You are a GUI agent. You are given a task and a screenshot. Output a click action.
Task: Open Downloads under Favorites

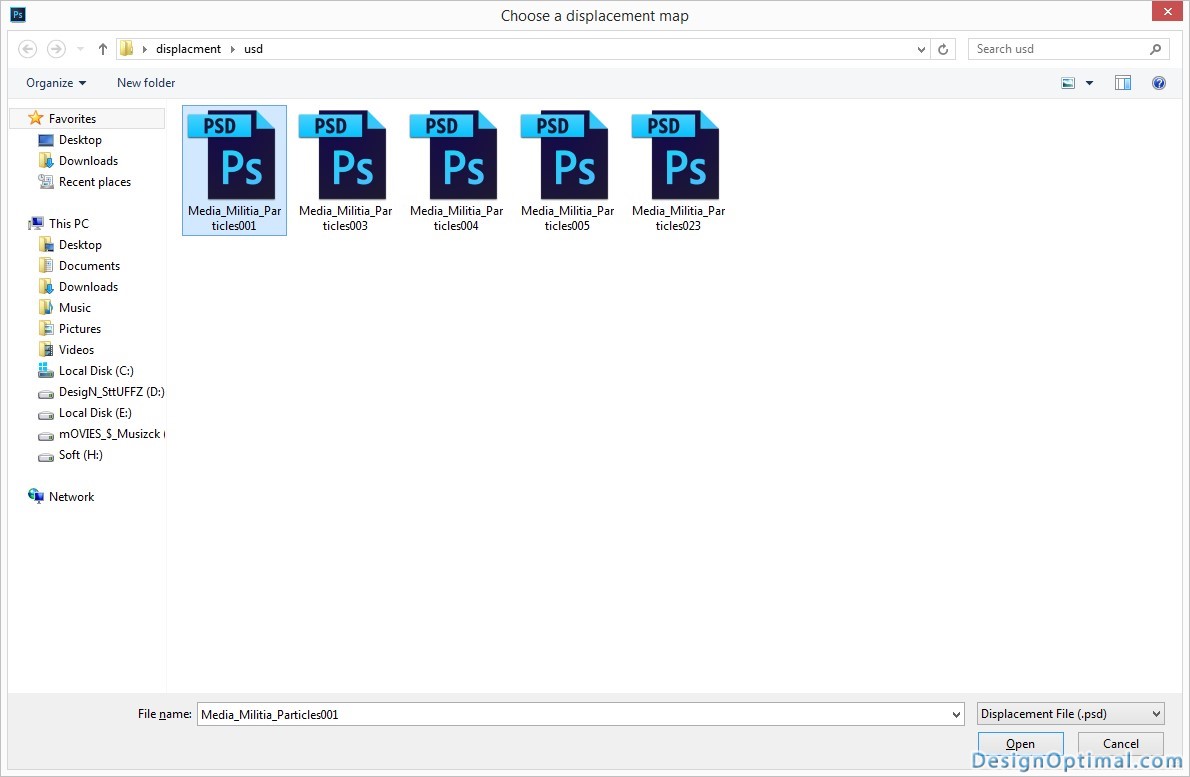[x=87, y=161]
